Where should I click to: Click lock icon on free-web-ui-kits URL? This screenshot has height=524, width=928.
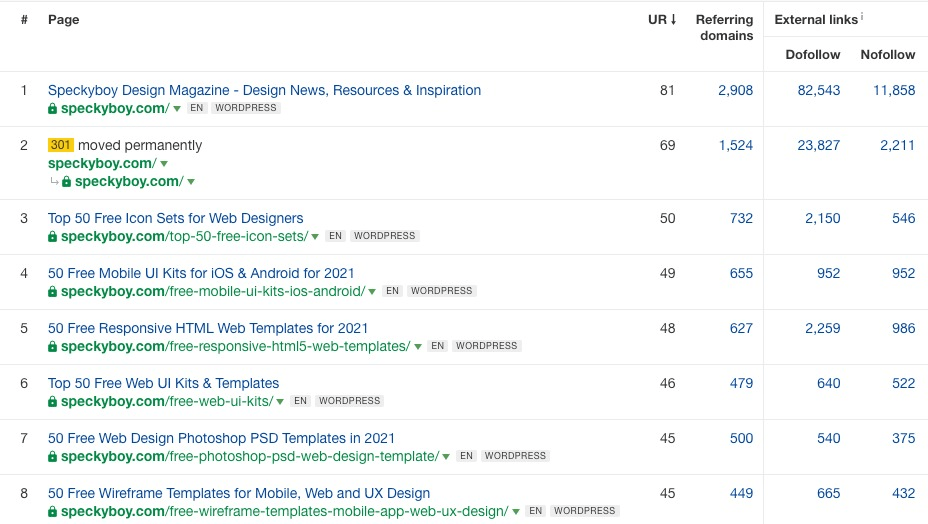point(53,401)
